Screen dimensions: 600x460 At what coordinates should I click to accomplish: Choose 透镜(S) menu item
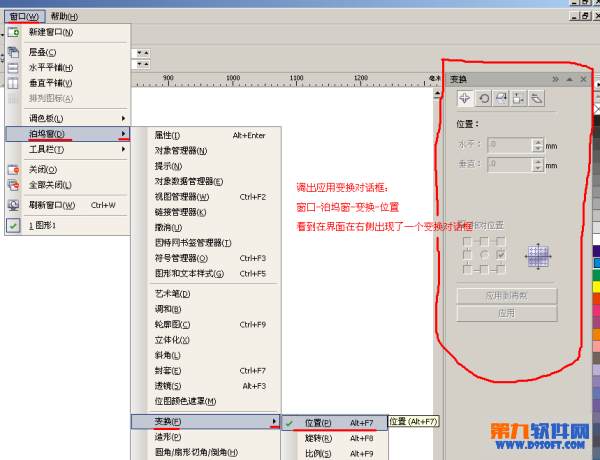(x=207, y=386)
